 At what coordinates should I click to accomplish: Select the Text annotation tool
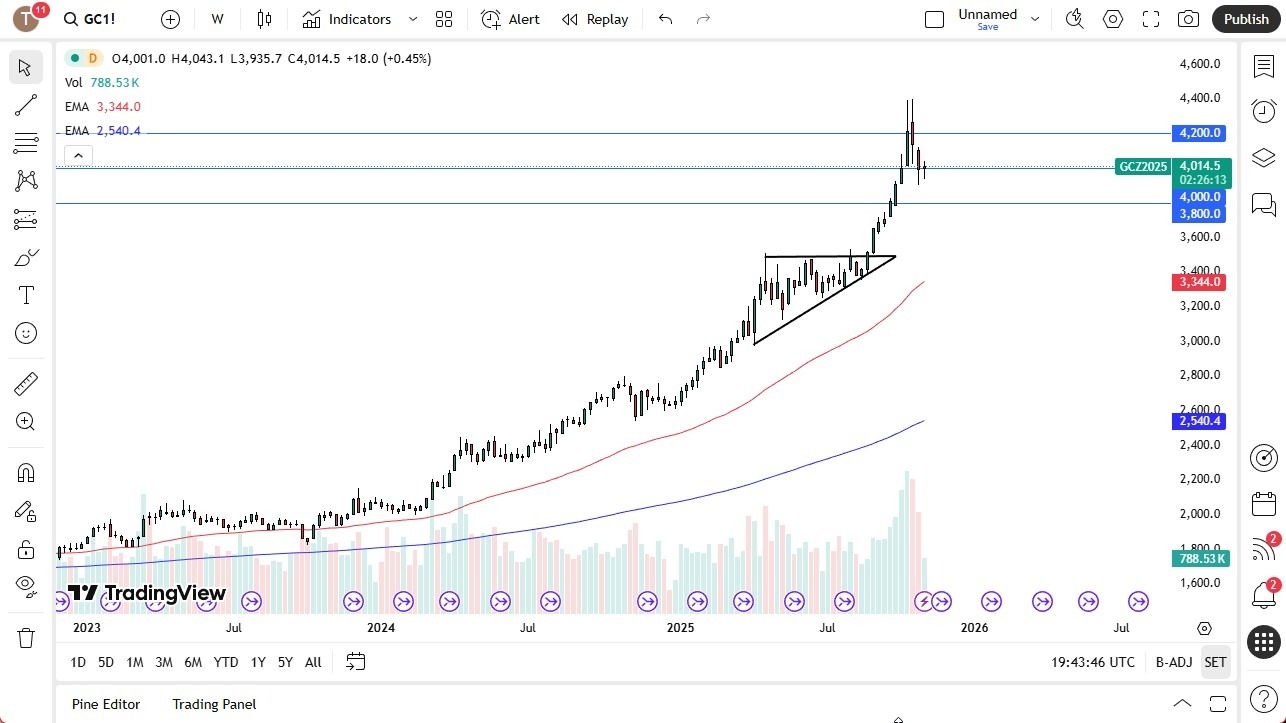click(26, 294)
